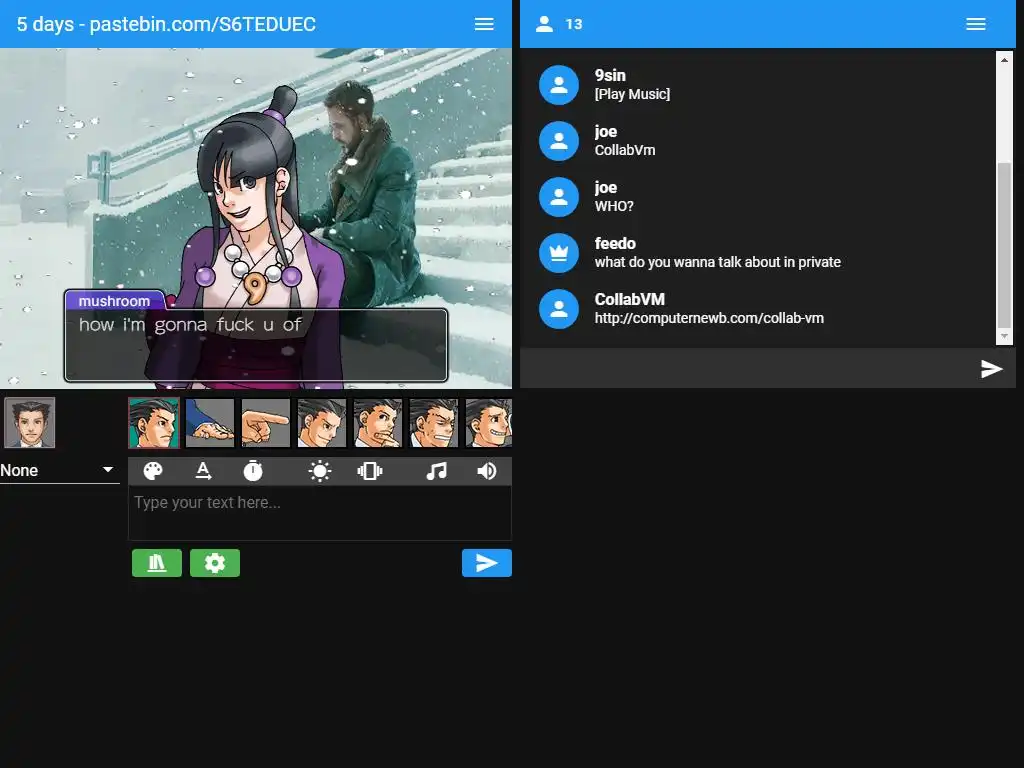This screenshot has width=1024, height=768.
Task: Show the user list with 13 users
Action: pos(545,24)
